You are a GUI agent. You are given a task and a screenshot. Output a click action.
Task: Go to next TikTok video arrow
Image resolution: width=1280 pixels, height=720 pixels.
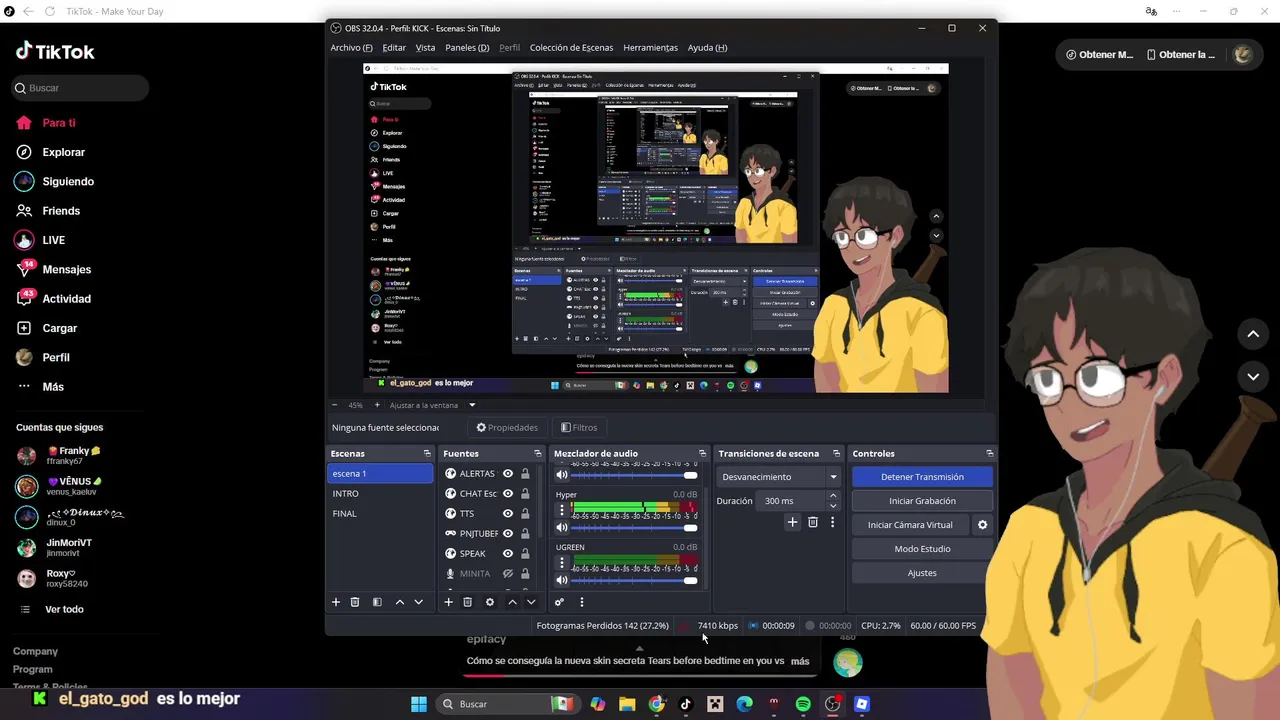(x=1253, y=376)
